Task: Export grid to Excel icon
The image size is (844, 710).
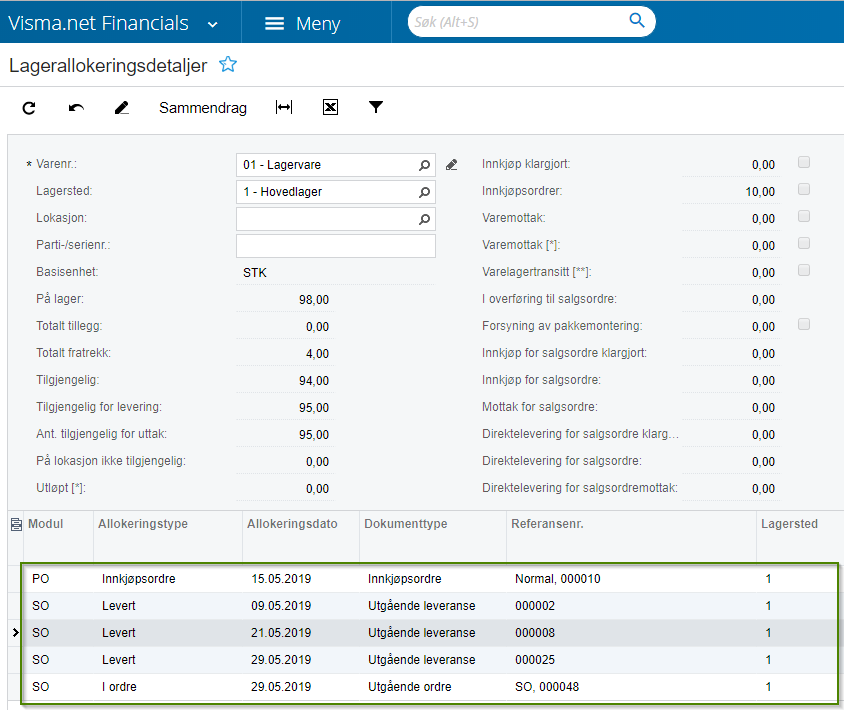Action: (330, 107)
